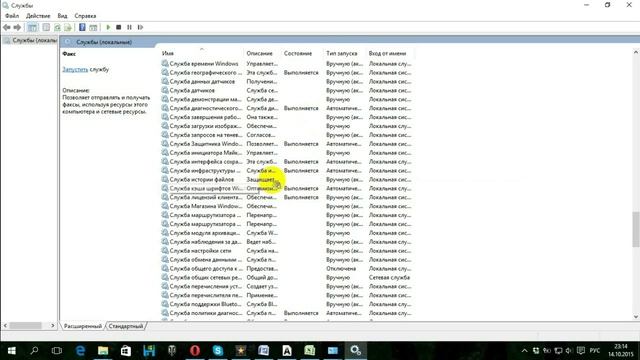Select the Служба инициатора service row
The width and height of the screenshot is (640, 360).
coord(287,153)
